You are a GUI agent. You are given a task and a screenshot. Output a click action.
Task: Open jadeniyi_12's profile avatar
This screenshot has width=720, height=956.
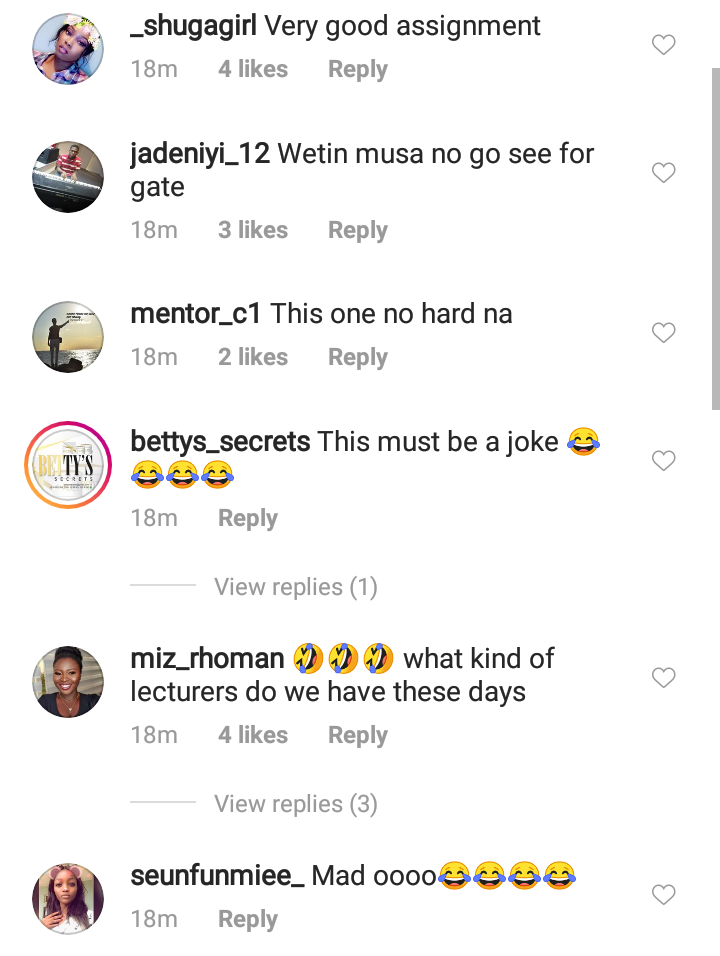tap(68, 177)
